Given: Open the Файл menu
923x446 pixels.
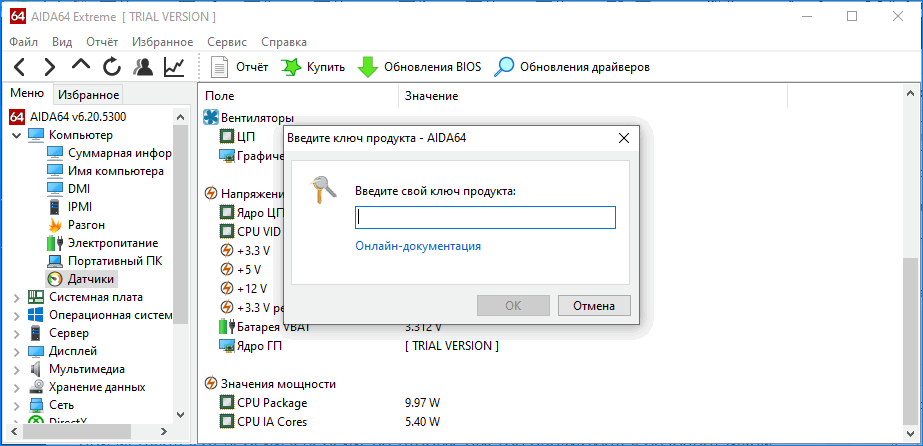Looking at the screenshot, I should click(x=24, y=42).
